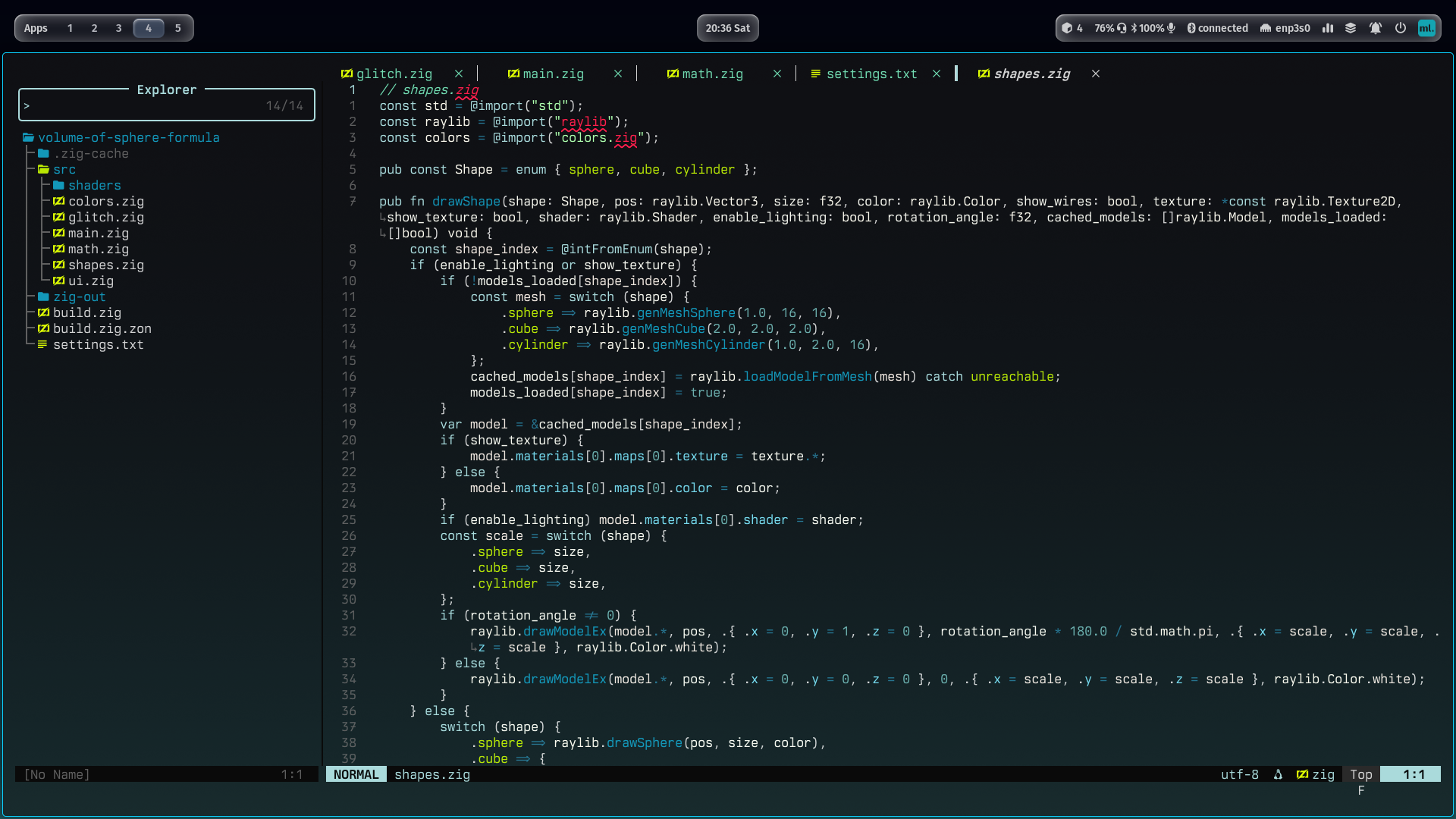
Task: Click the power icon in top bar
Action: click(x=1401, y=28)
